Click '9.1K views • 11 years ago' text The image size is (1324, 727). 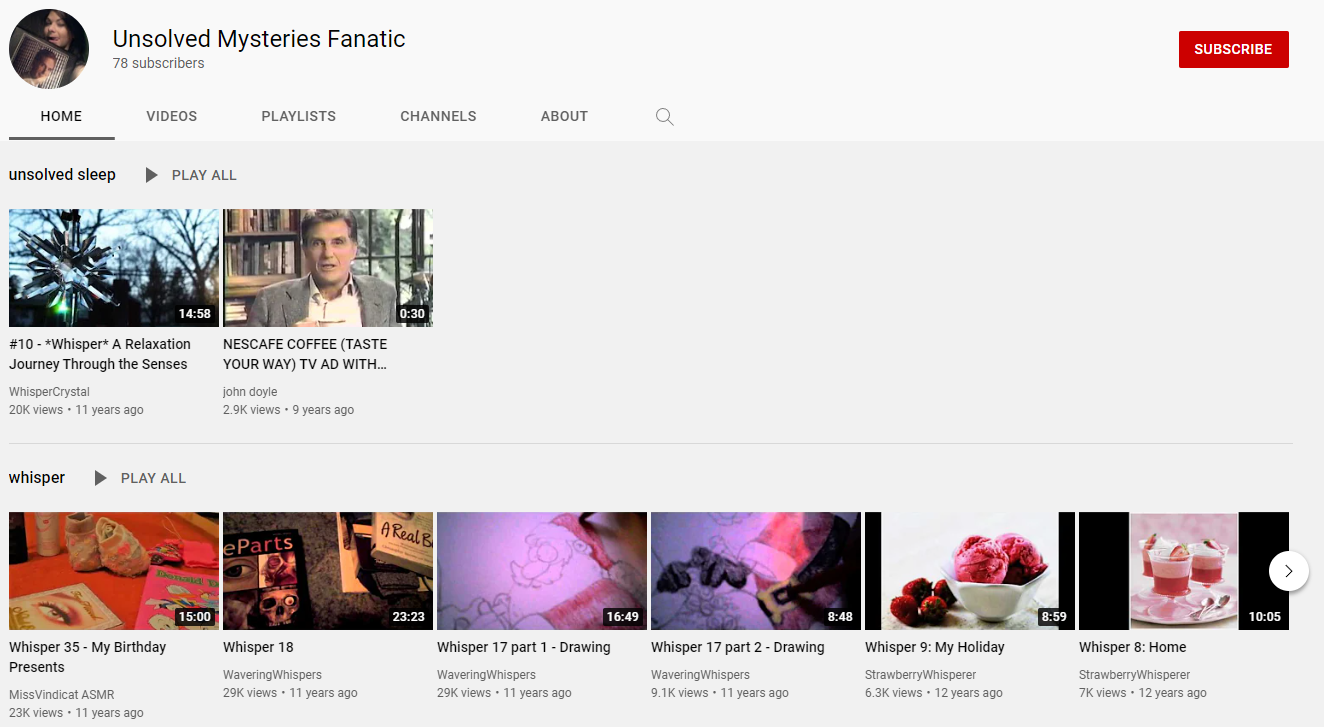click(720, 693)
